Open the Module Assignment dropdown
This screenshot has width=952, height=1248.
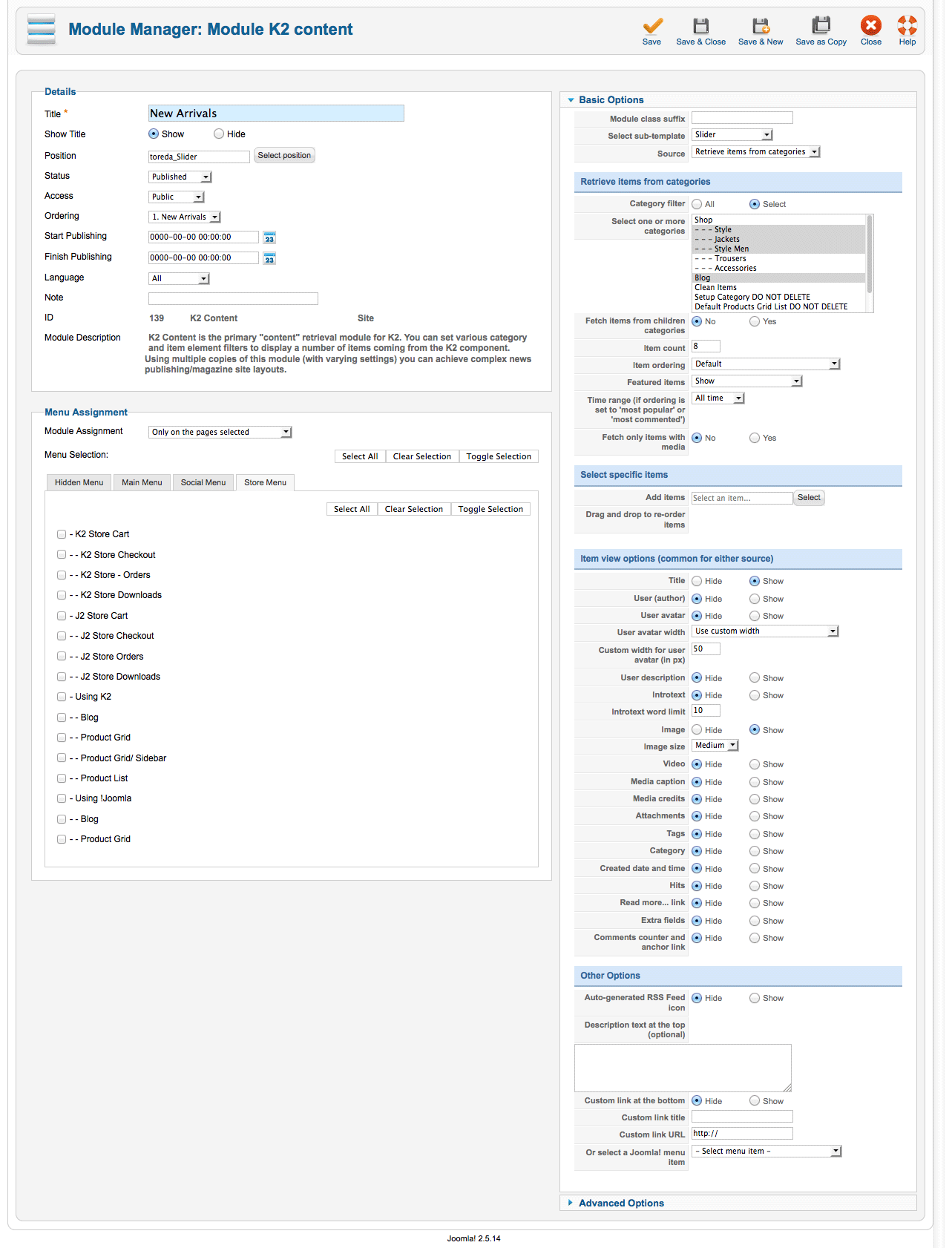pos(220,433)
